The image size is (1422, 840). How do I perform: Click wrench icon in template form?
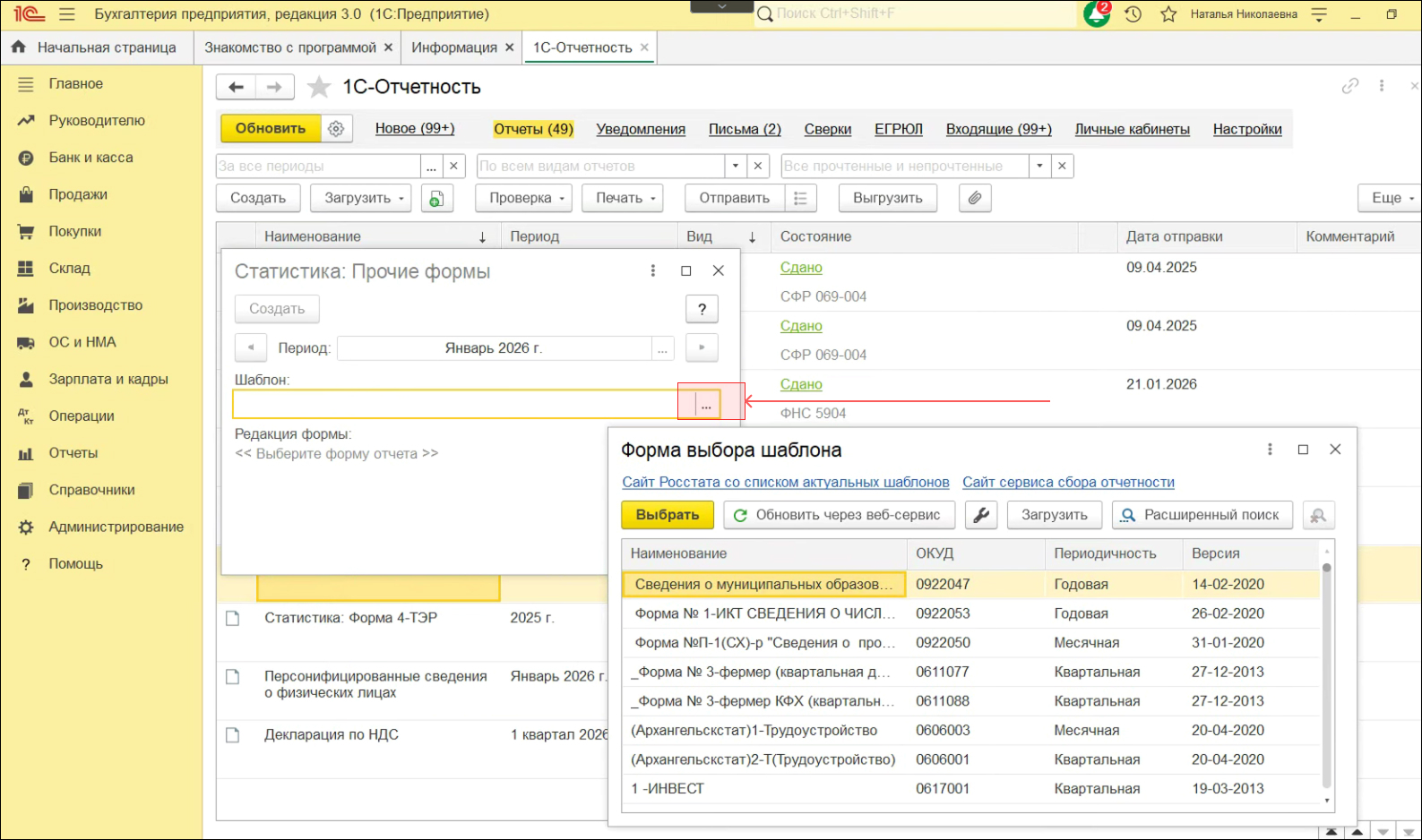pyautogui.click(x=981, y=515)
